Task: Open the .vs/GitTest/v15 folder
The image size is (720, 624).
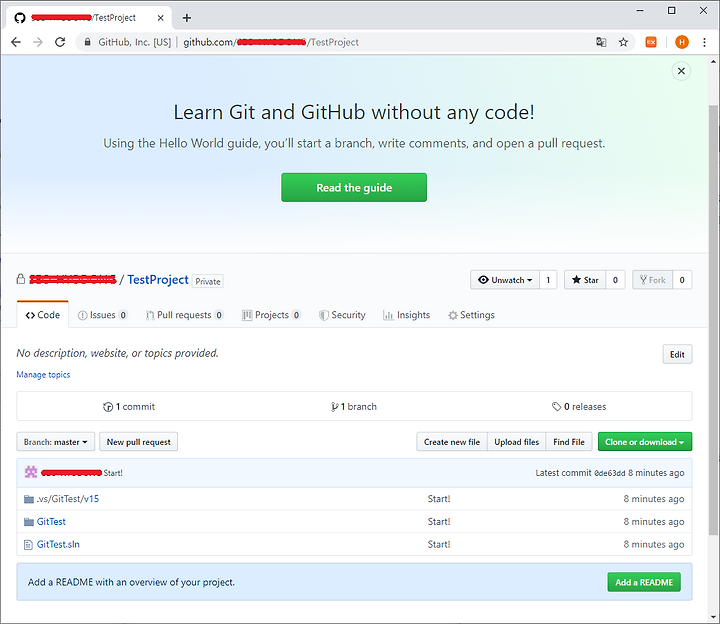Action: 68,499
